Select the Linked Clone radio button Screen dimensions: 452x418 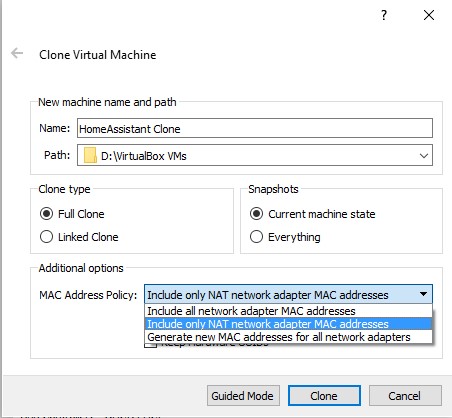click(46, 237)
